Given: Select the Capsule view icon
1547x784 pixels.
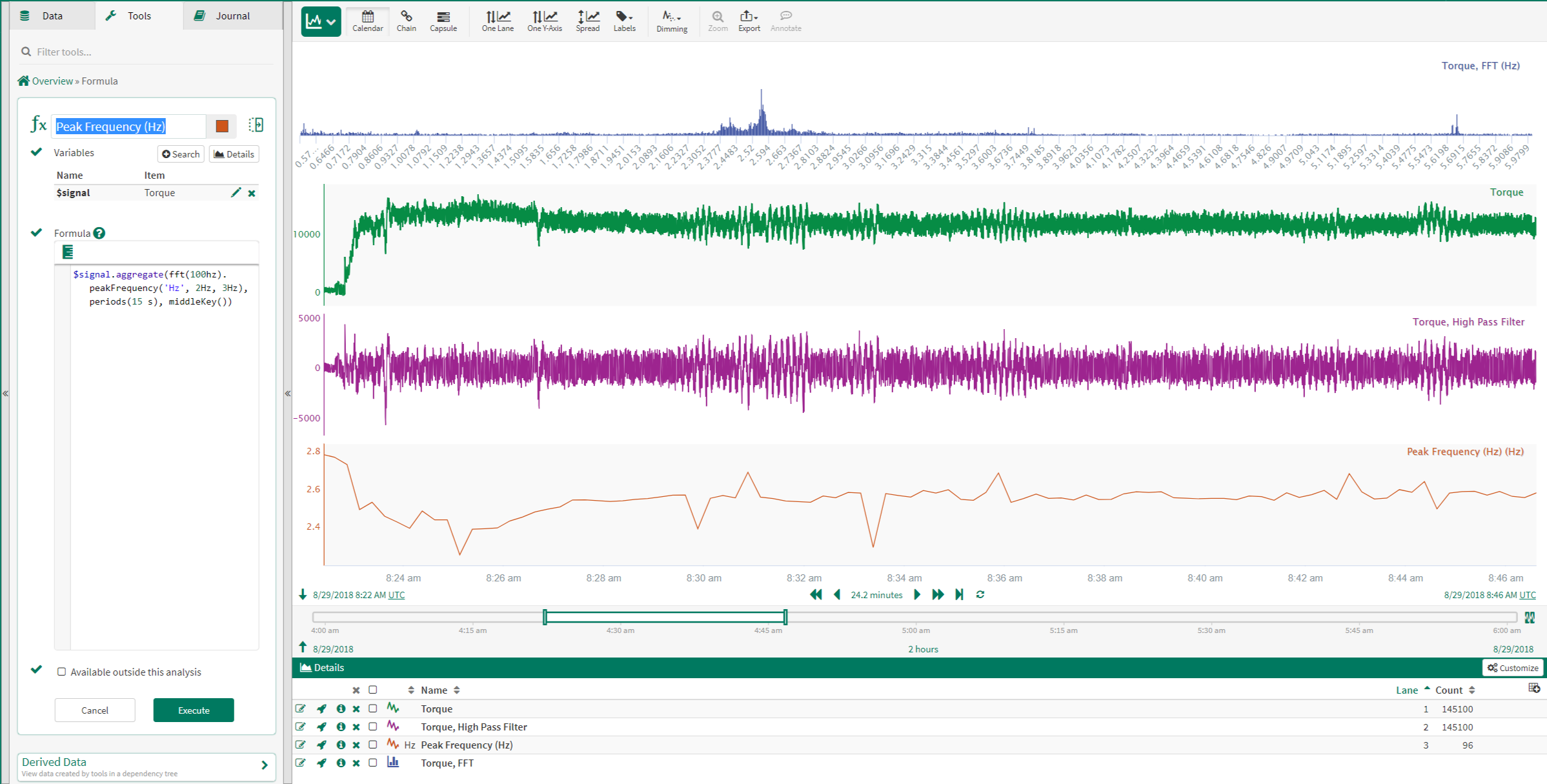Looking at the screenshot, I should [443, 21].
